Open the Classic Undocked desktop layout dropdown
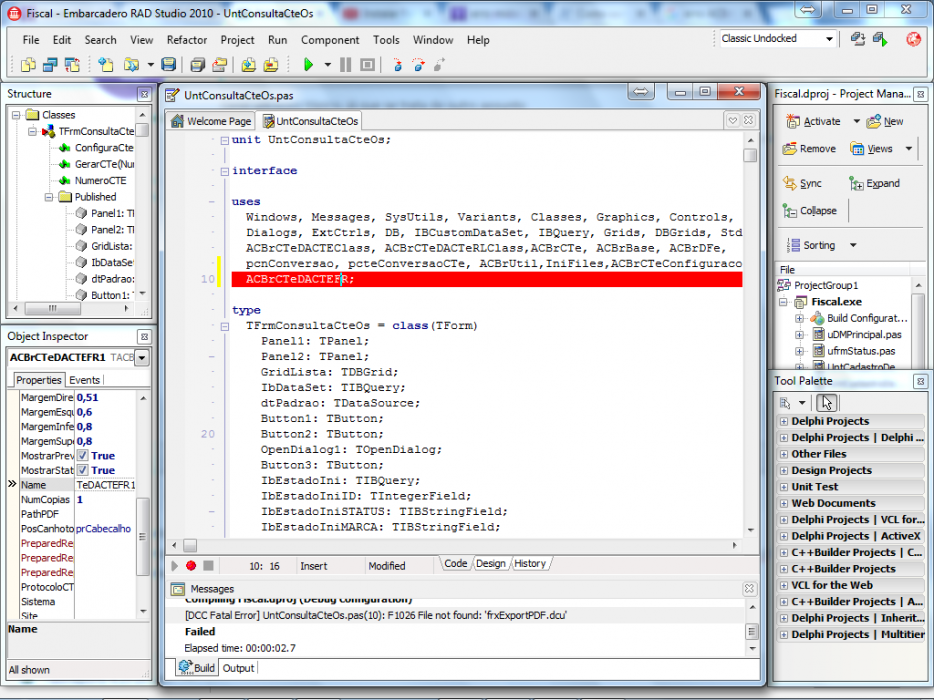 coord(829,39)
